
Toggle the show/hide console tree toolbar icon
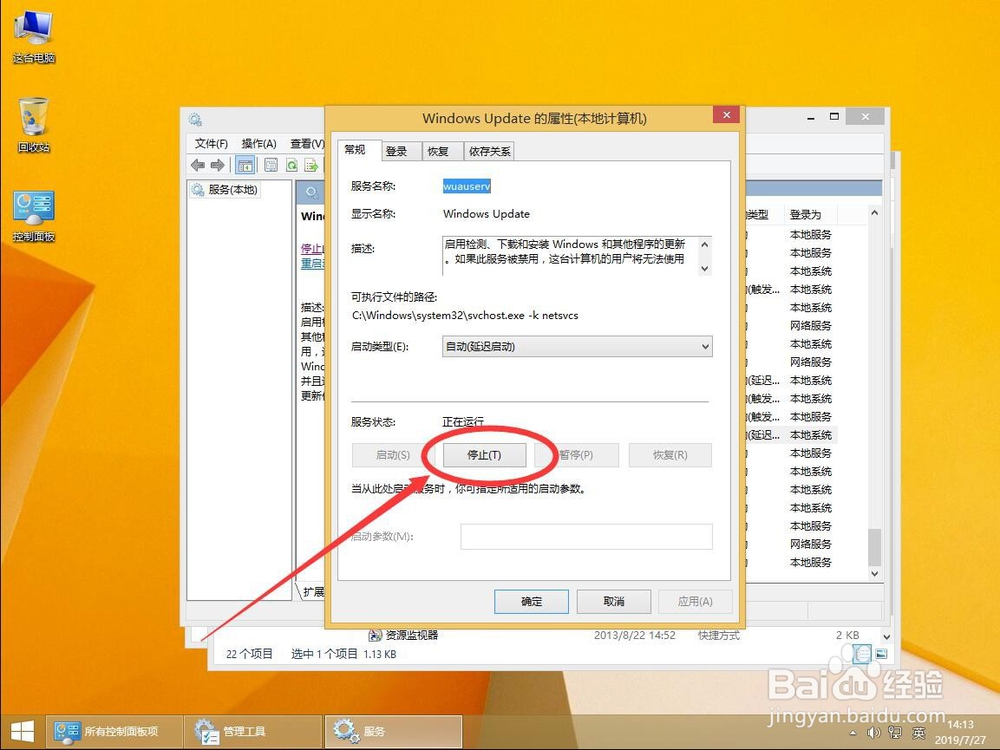pos(246,165)
